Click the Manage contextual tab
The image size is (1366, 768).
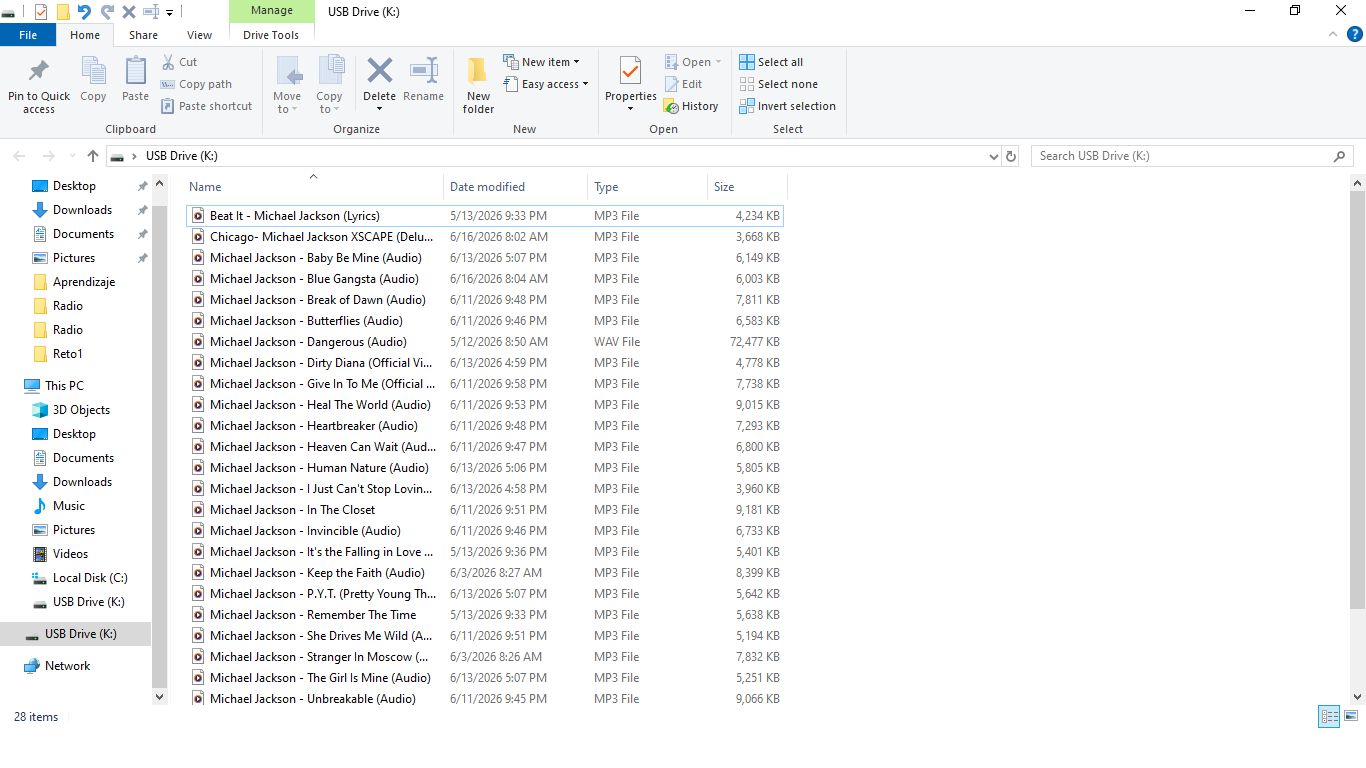(x=271, y=11)
